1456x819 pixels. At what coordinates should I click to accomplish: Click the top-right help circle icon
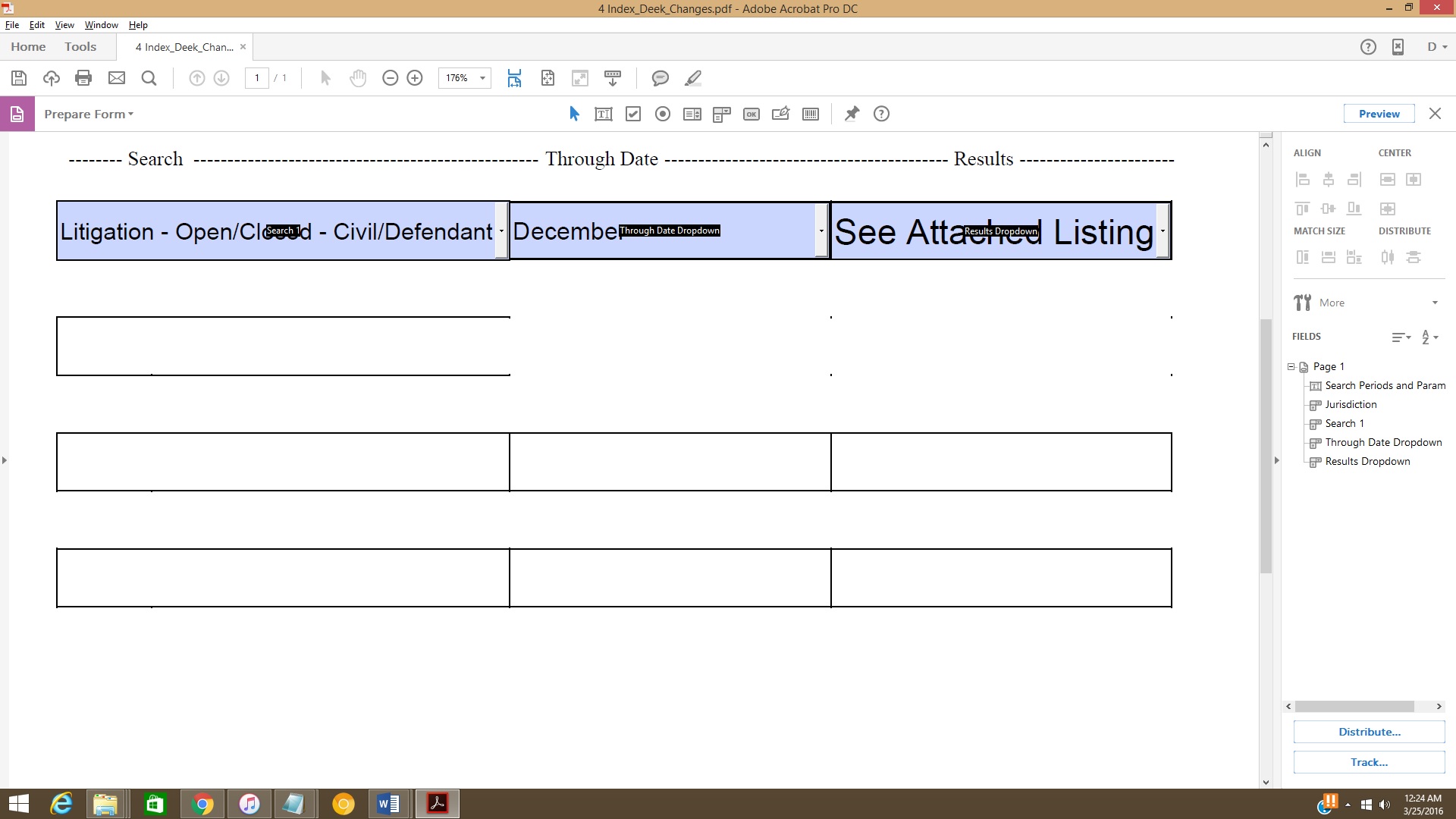click(1368, 47)
